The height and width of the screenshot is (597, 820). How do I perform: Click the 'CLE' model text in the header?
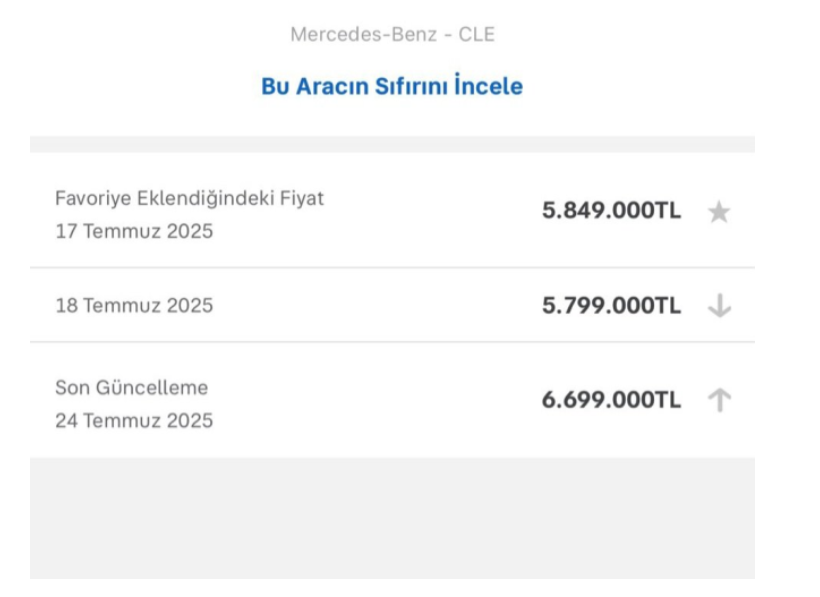pos(477,34)
